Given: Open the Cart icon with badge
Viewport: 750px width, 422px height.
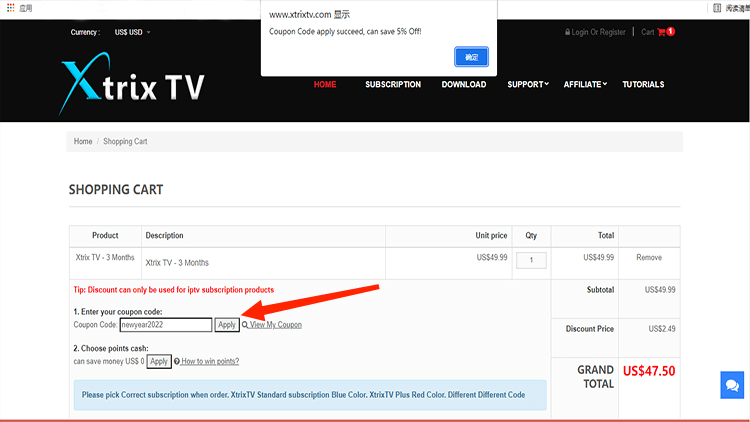Looking at the screenshot, I should [x=665, y=32].
